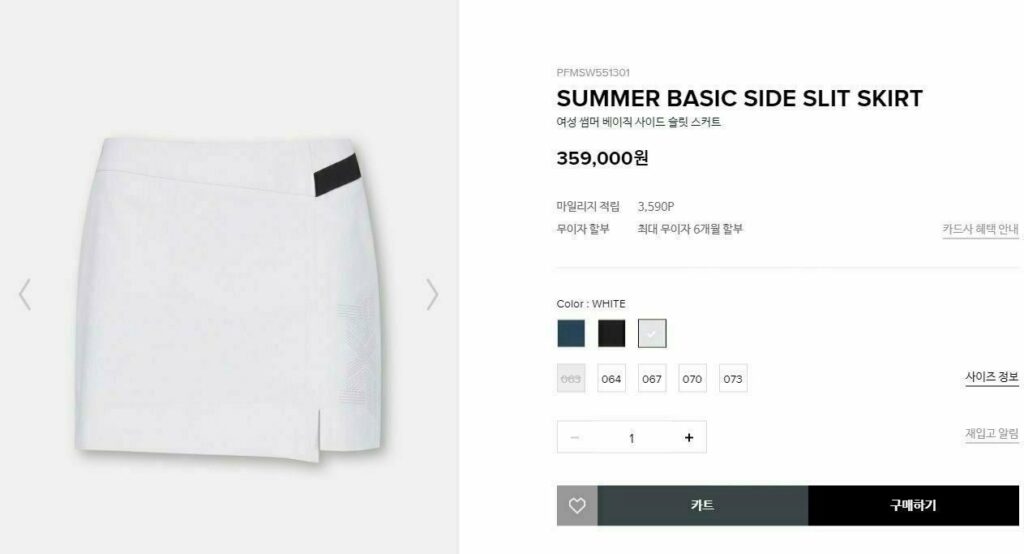Show the previous product image arrow

(x=25, y=294)
